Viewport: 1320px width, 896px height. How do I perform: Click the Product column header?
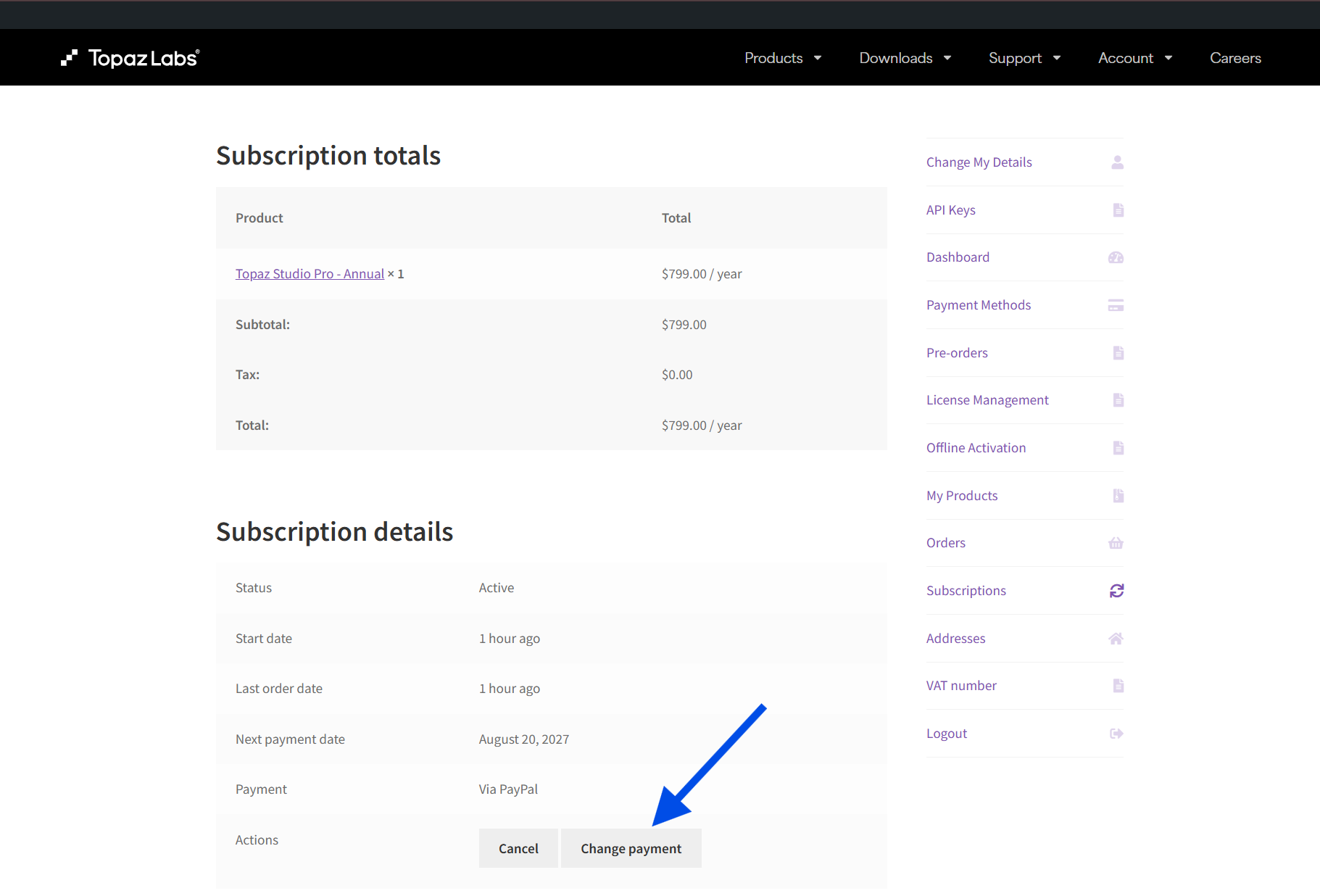point(259,218)
